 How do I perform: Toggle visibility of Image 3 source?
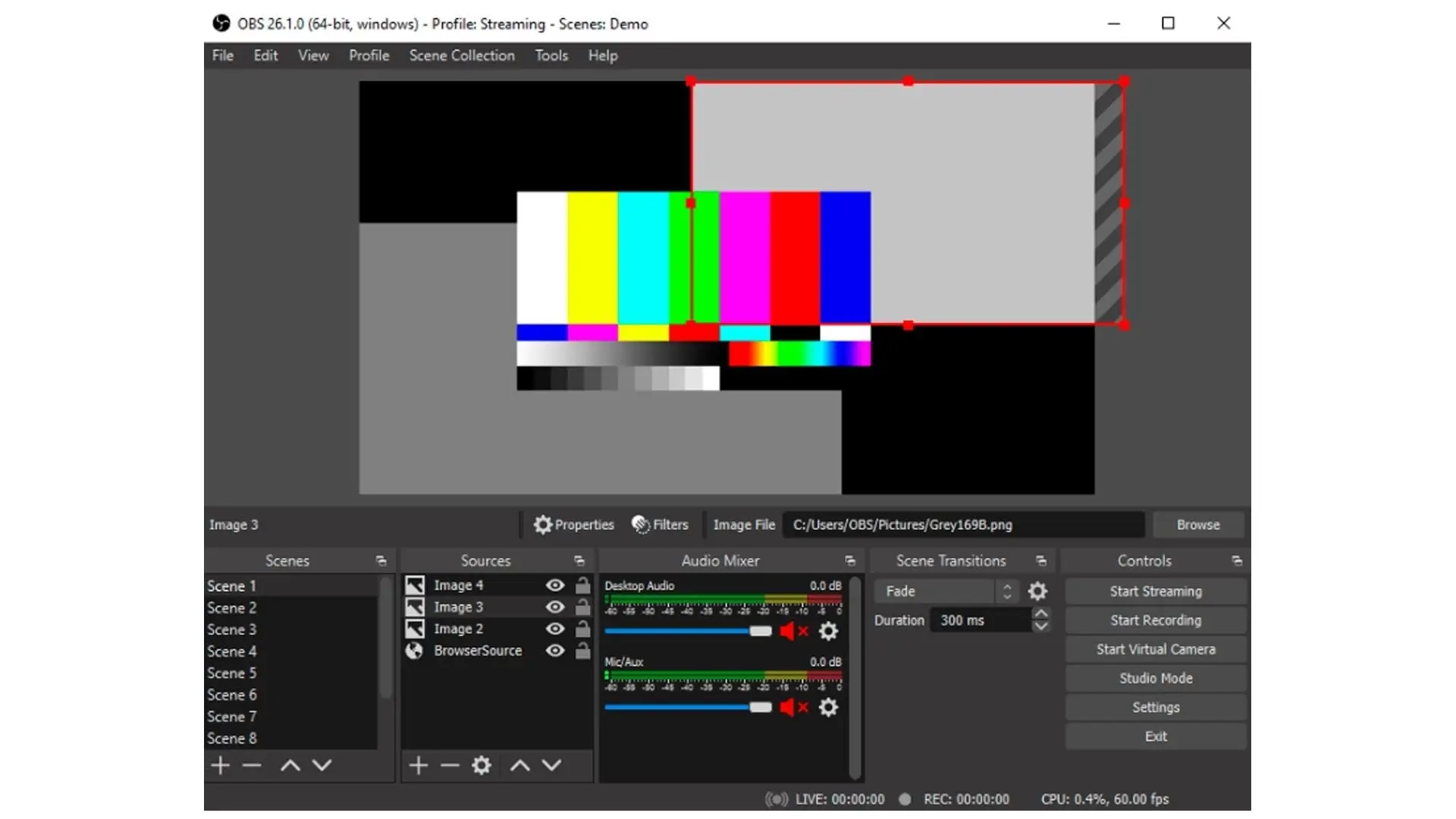tap(555, 607)
